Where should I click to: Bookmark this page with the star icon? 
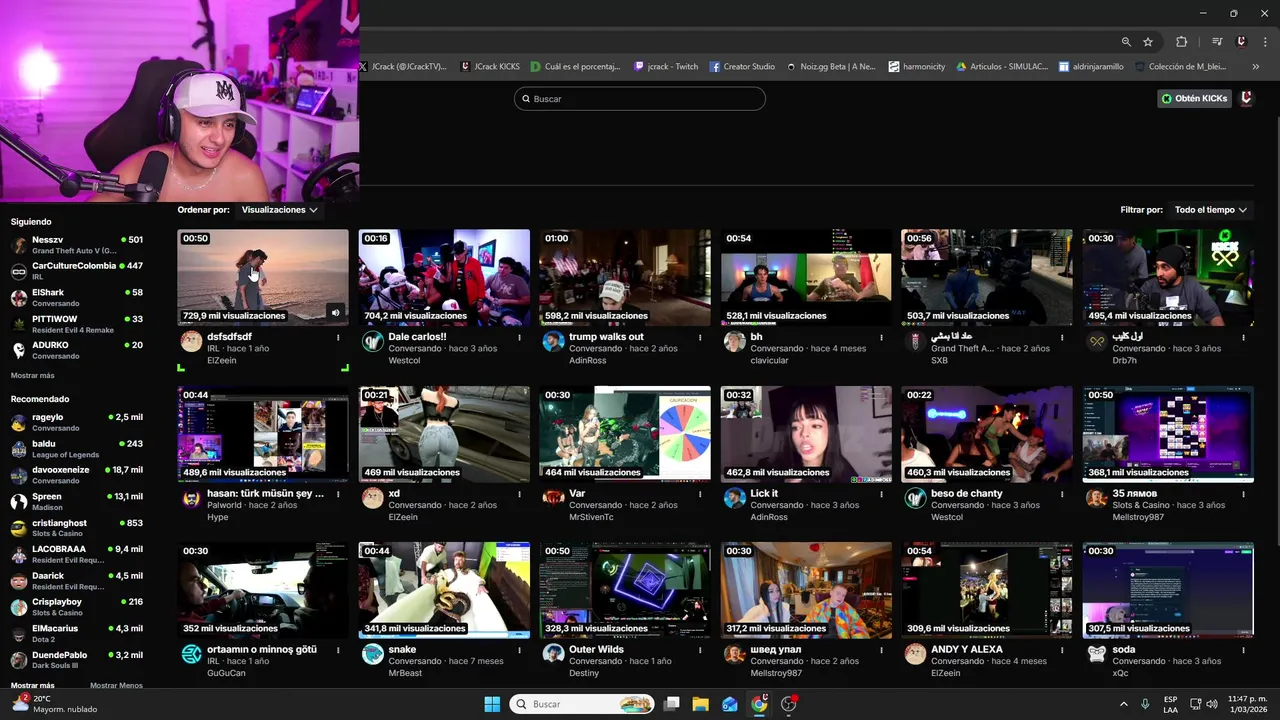[1148, 42]
